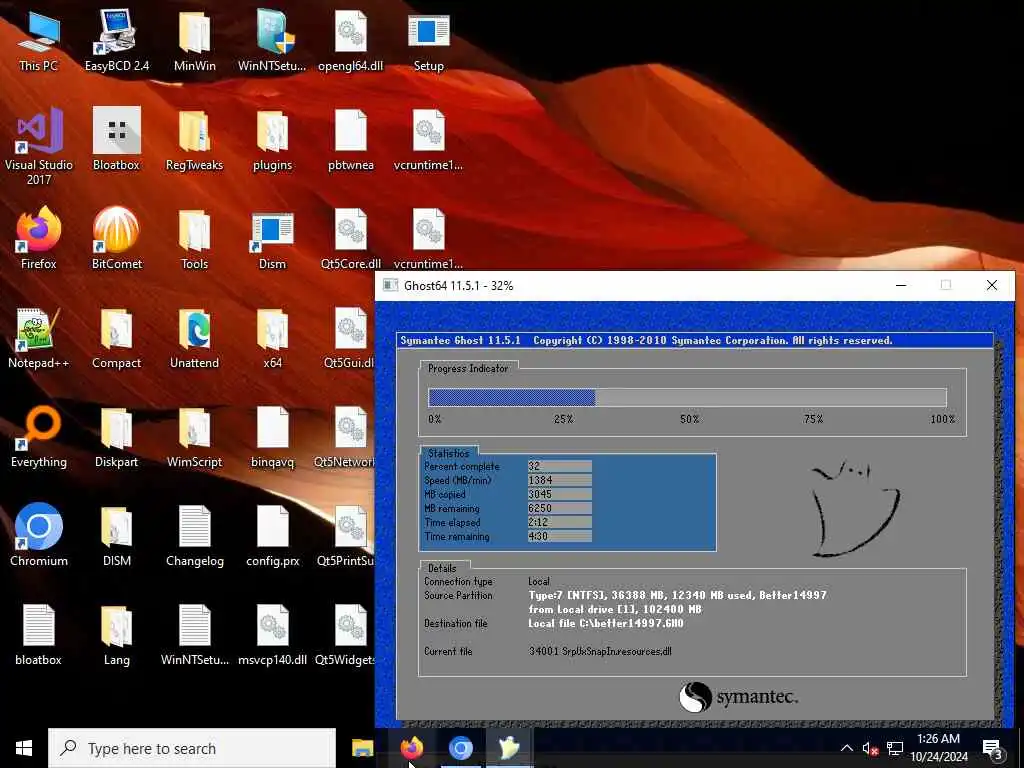Screen dimensions: 1024x768
Task: Show hidden system tray icons
Action: coord(846,748)
